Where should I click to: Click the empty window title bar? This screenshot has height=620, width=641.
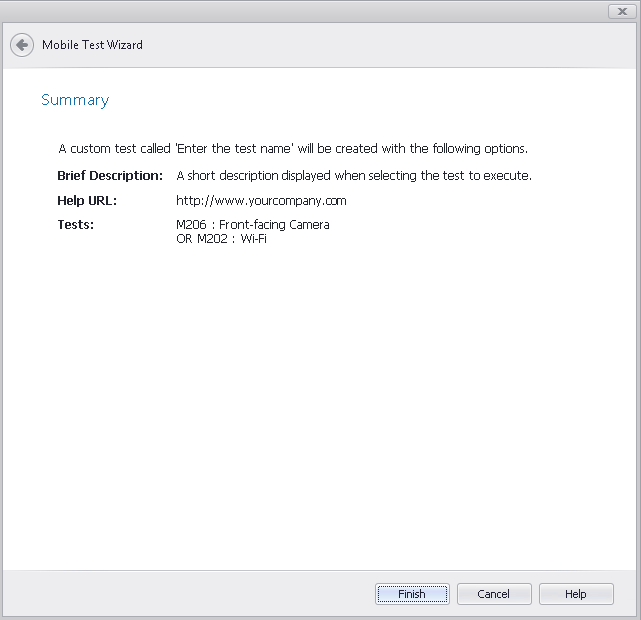coord(300,11)
